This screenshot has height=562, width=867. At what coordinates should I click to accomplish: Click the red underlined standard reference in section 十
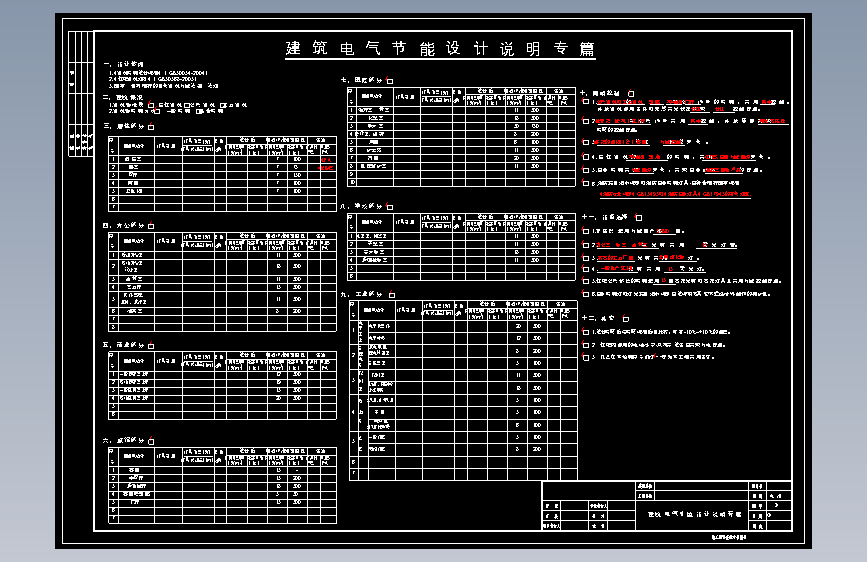point(675,194)
